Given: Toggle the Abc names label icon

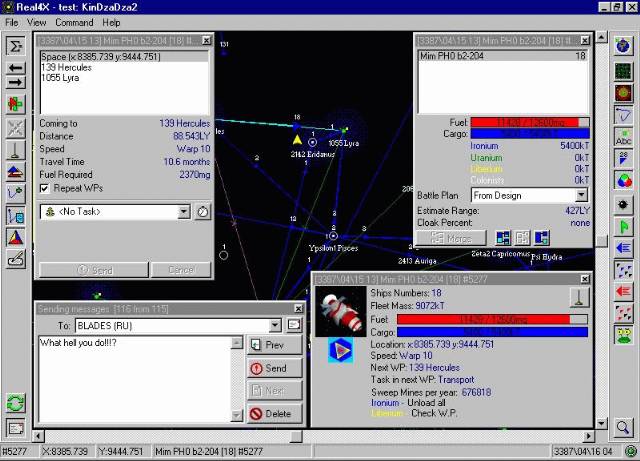Looking at the screenshot, I should tap(623, 136).
